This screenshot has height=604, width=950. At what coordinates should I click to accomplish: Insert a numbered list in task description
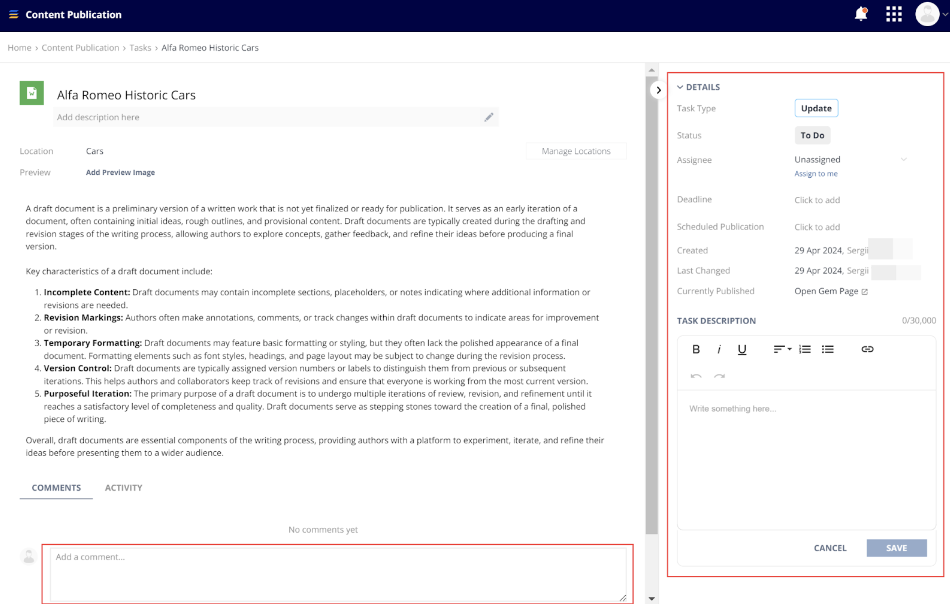805,349
